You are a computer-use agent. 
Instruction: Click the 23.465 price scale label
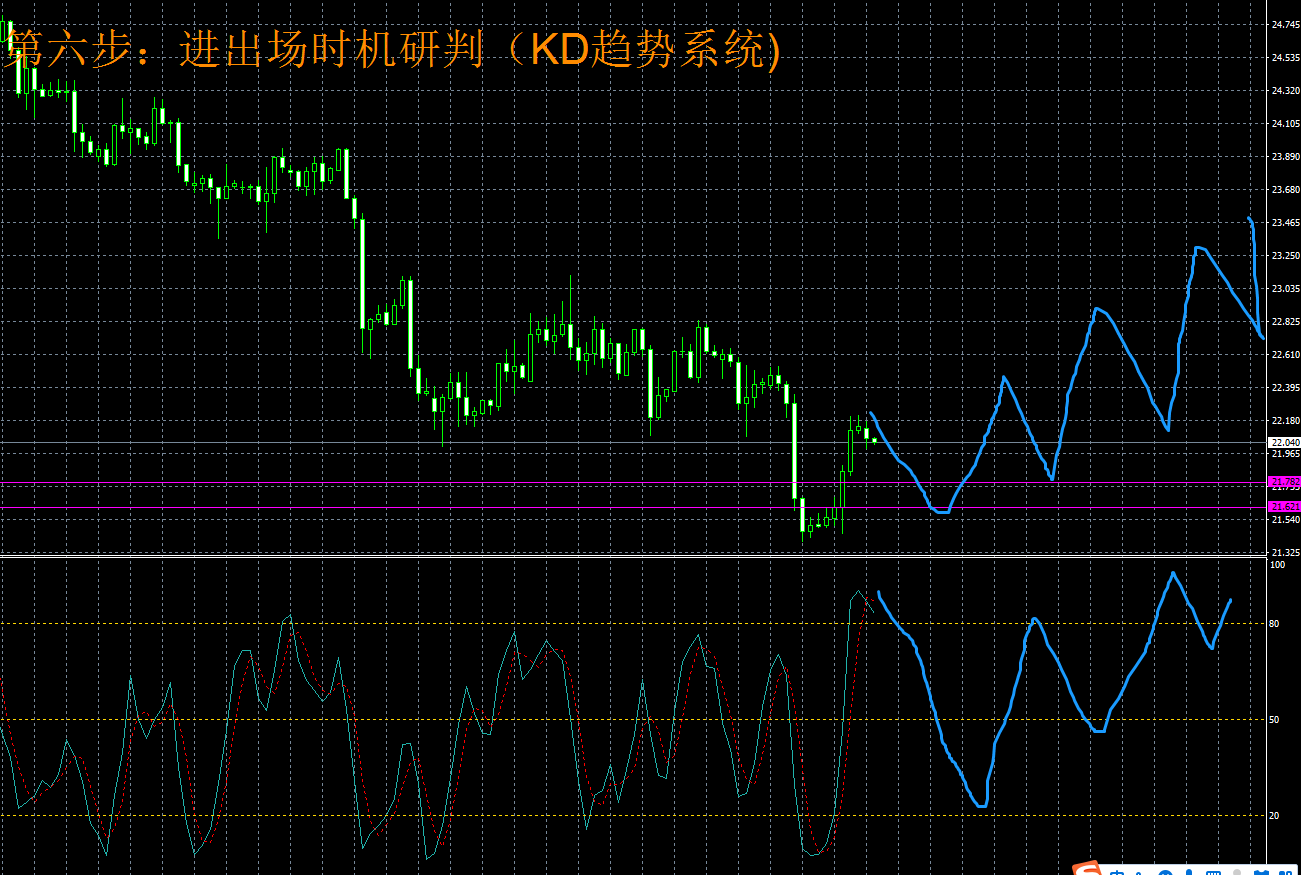[x=1283, y=223]
